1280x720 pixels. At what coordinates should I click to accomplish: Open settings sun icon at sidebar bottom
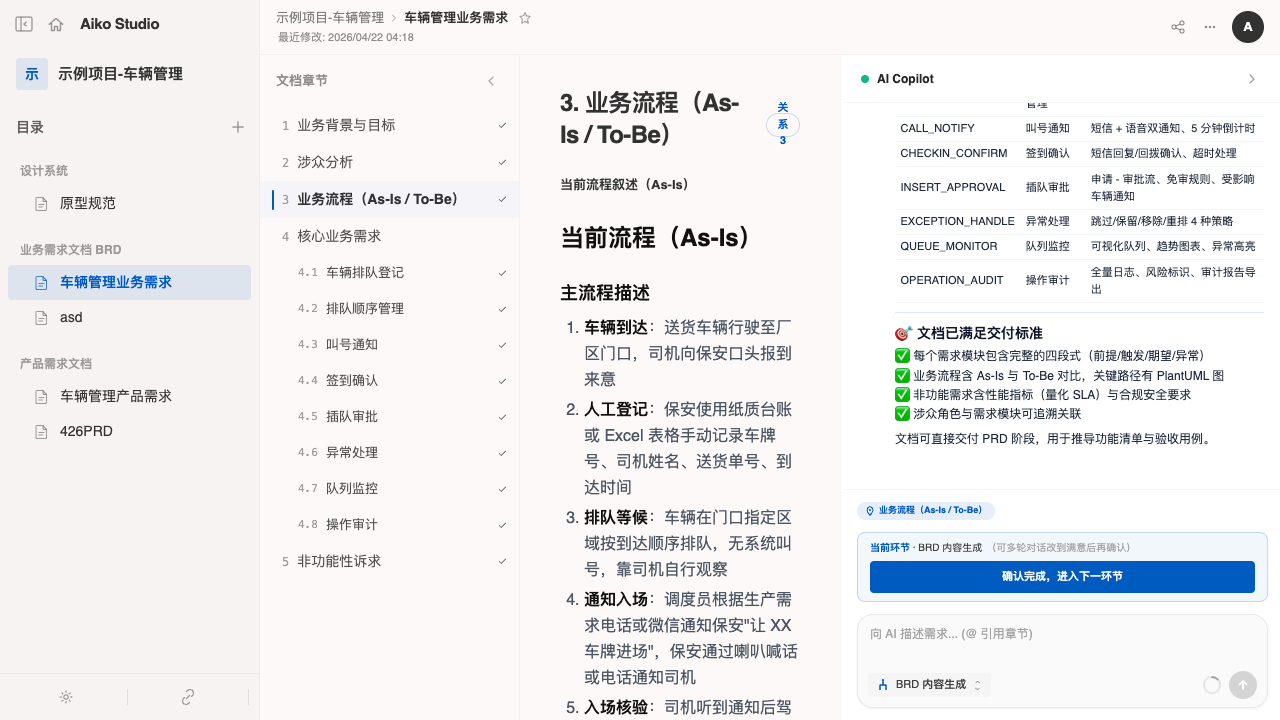[x=66, y=697]
